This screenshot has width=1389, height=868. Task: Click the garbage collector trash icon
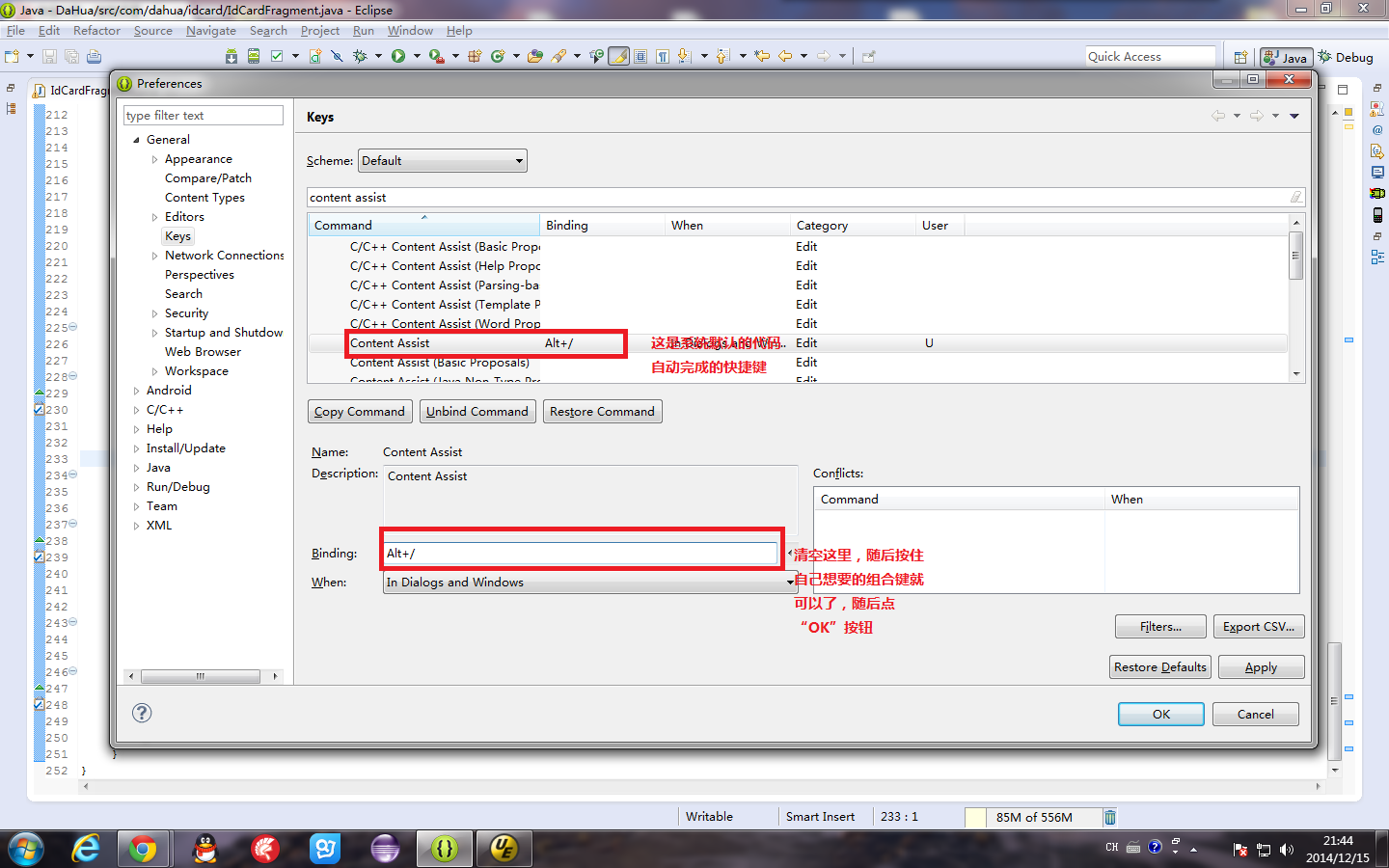(1110, 817)
